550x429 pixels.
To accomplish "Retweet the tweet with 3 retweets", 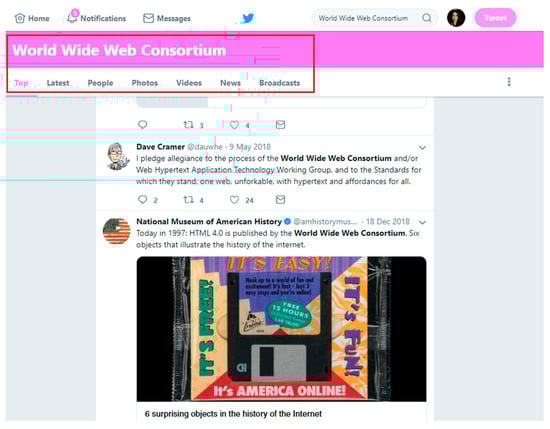I will pos(189,125).
